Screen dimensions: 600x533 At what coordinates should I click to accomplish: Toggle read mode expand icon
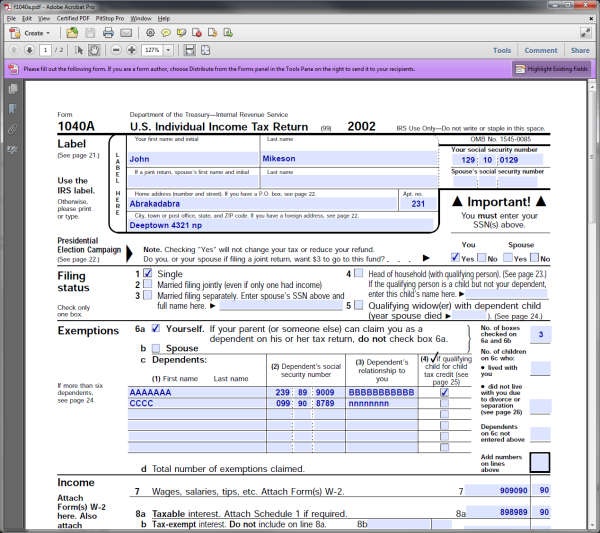(585, 33)
